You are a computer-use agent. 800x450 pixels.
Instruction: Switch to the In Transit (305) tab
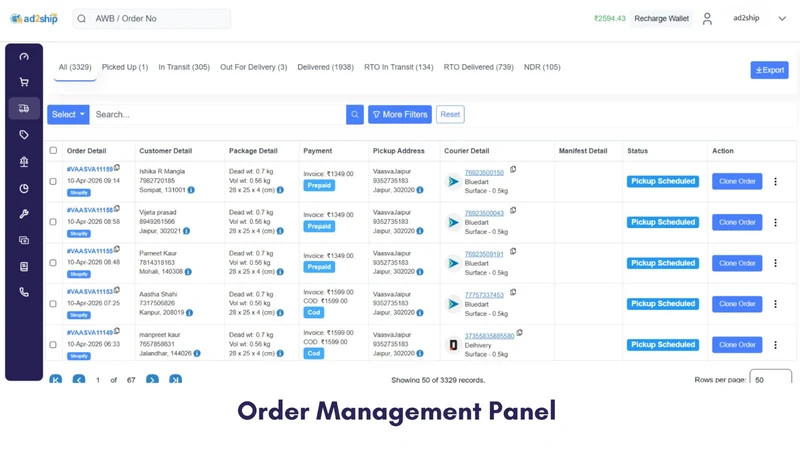[x=184, y=67]
